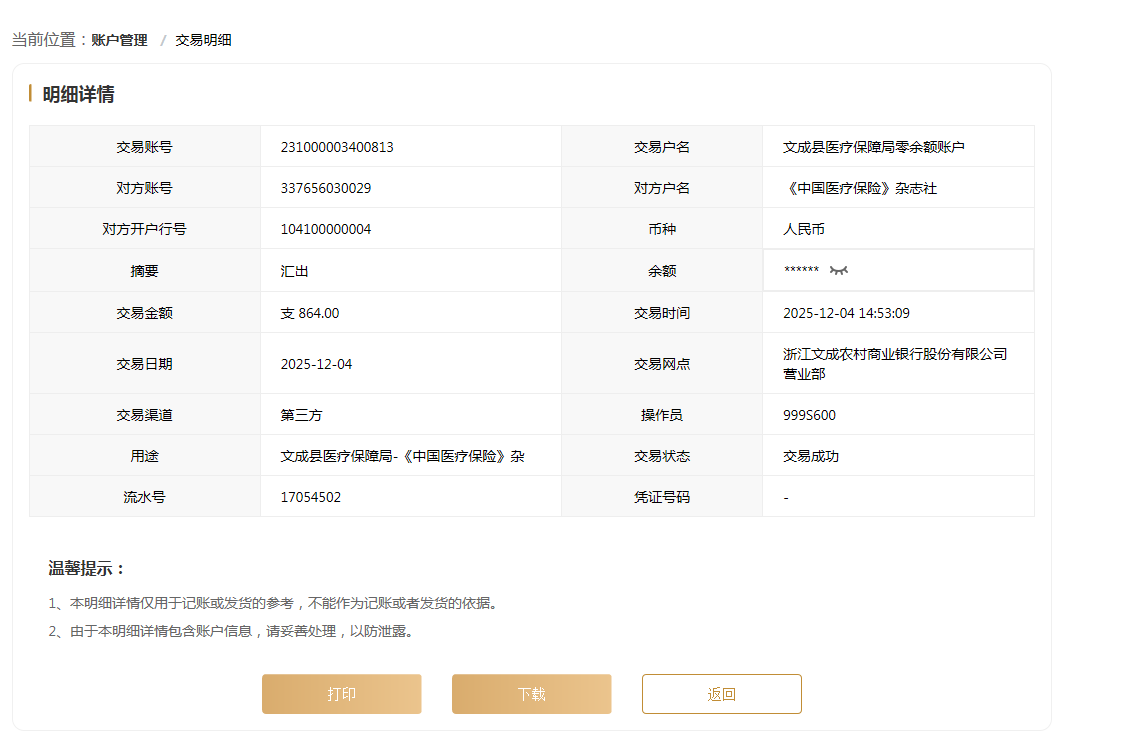This screenshot has width=1144, height=747.
Task: Click transaction account number 231000003400813
Action: tap(337, 147)
